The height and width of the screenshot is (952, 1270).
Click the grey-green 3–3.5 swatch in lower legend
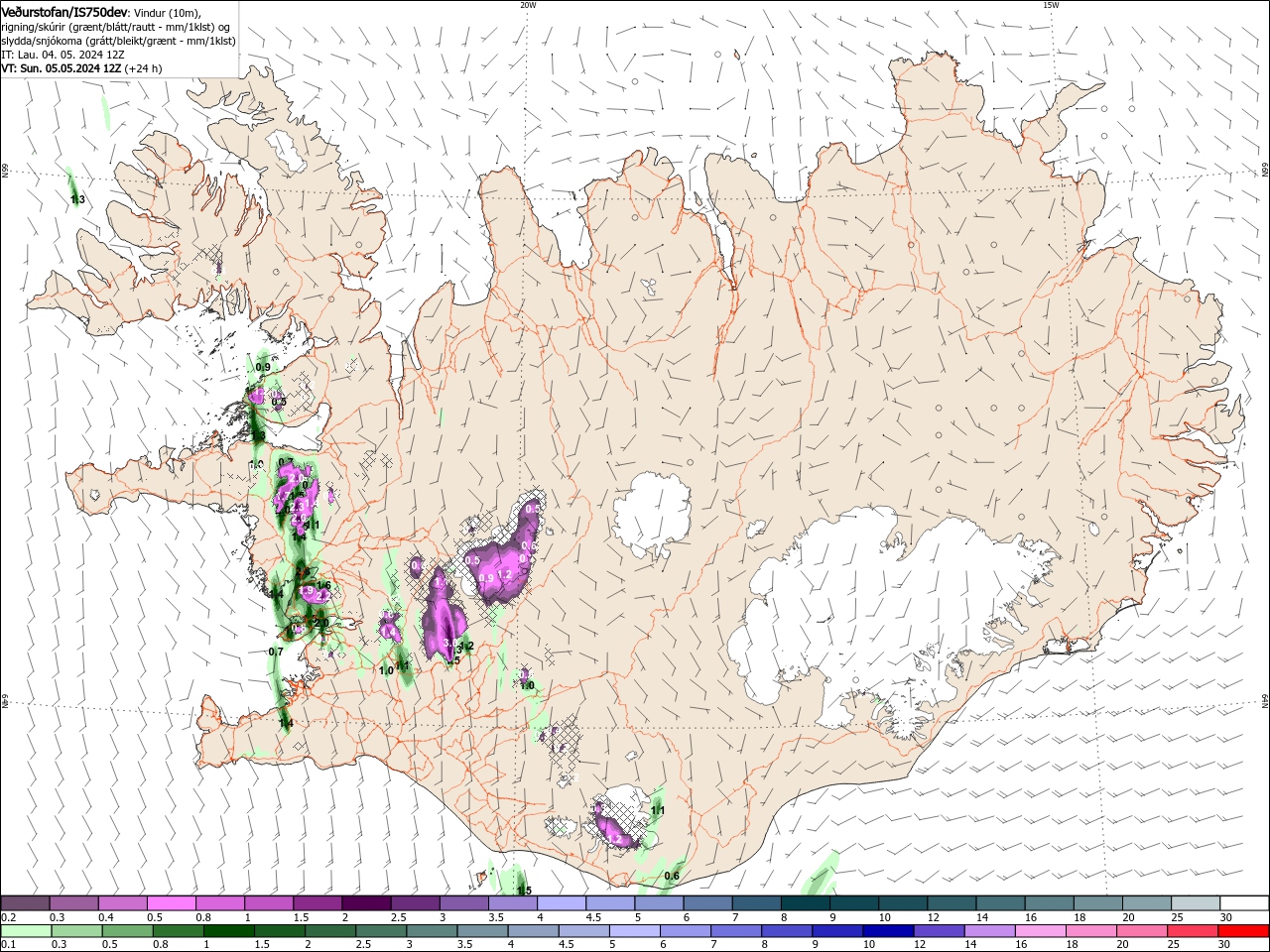(432, 931)
